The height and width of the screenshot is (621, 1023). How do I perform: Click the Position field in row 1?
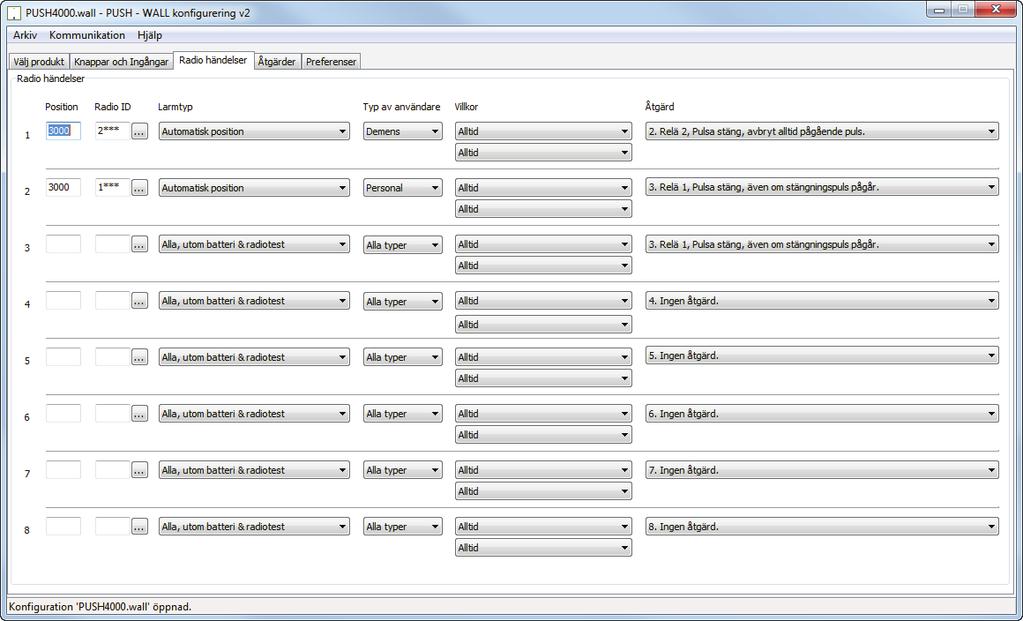tap(63, 130)
